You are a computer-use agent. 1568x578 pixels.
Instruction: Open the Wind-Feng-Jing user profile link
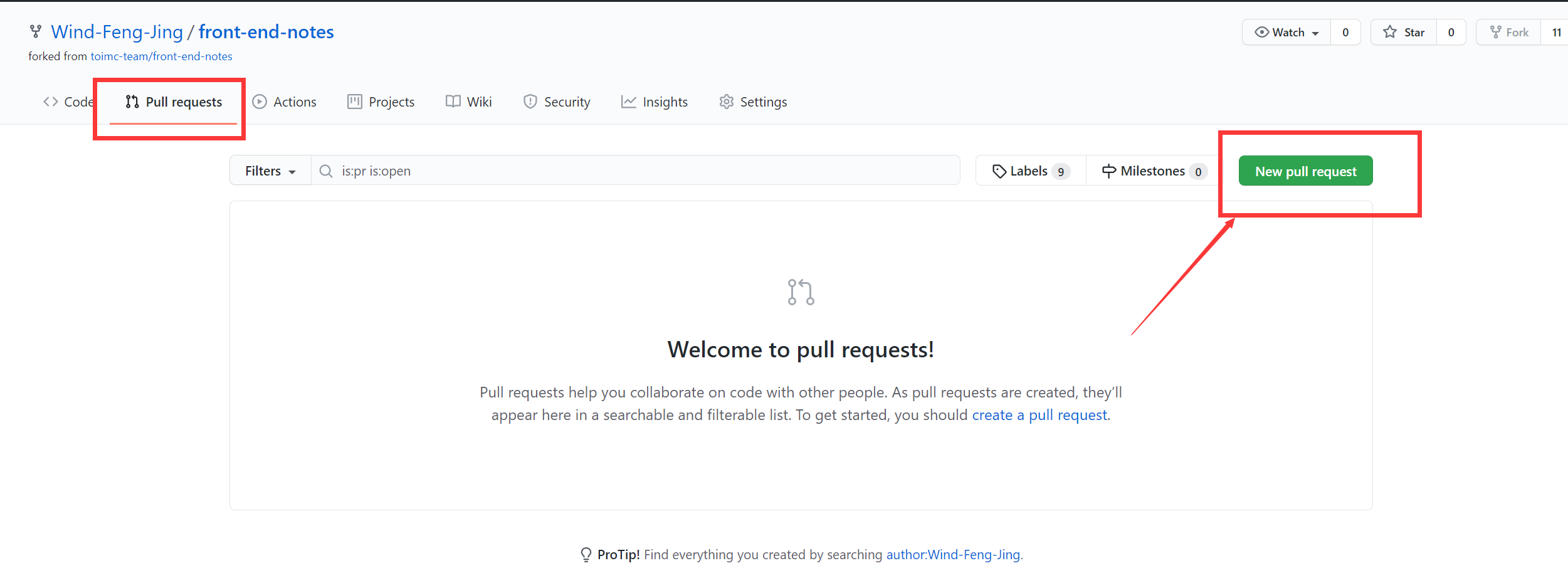point(117,32)
